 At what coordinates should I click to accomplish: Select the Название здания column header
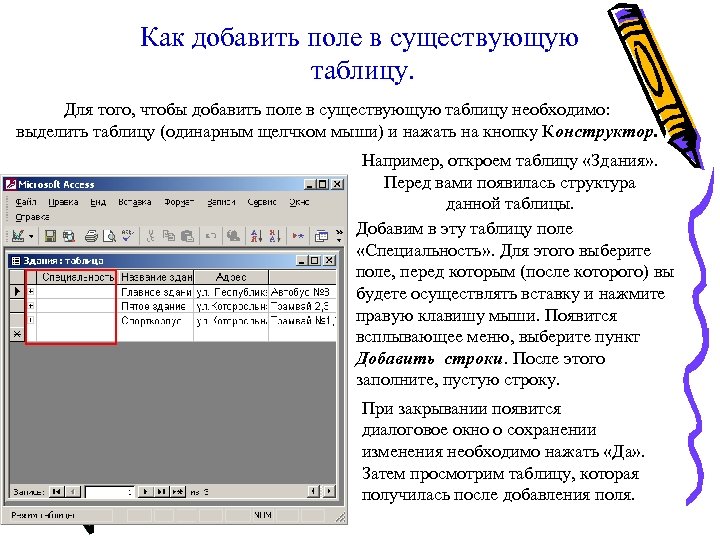click(156, 277)
